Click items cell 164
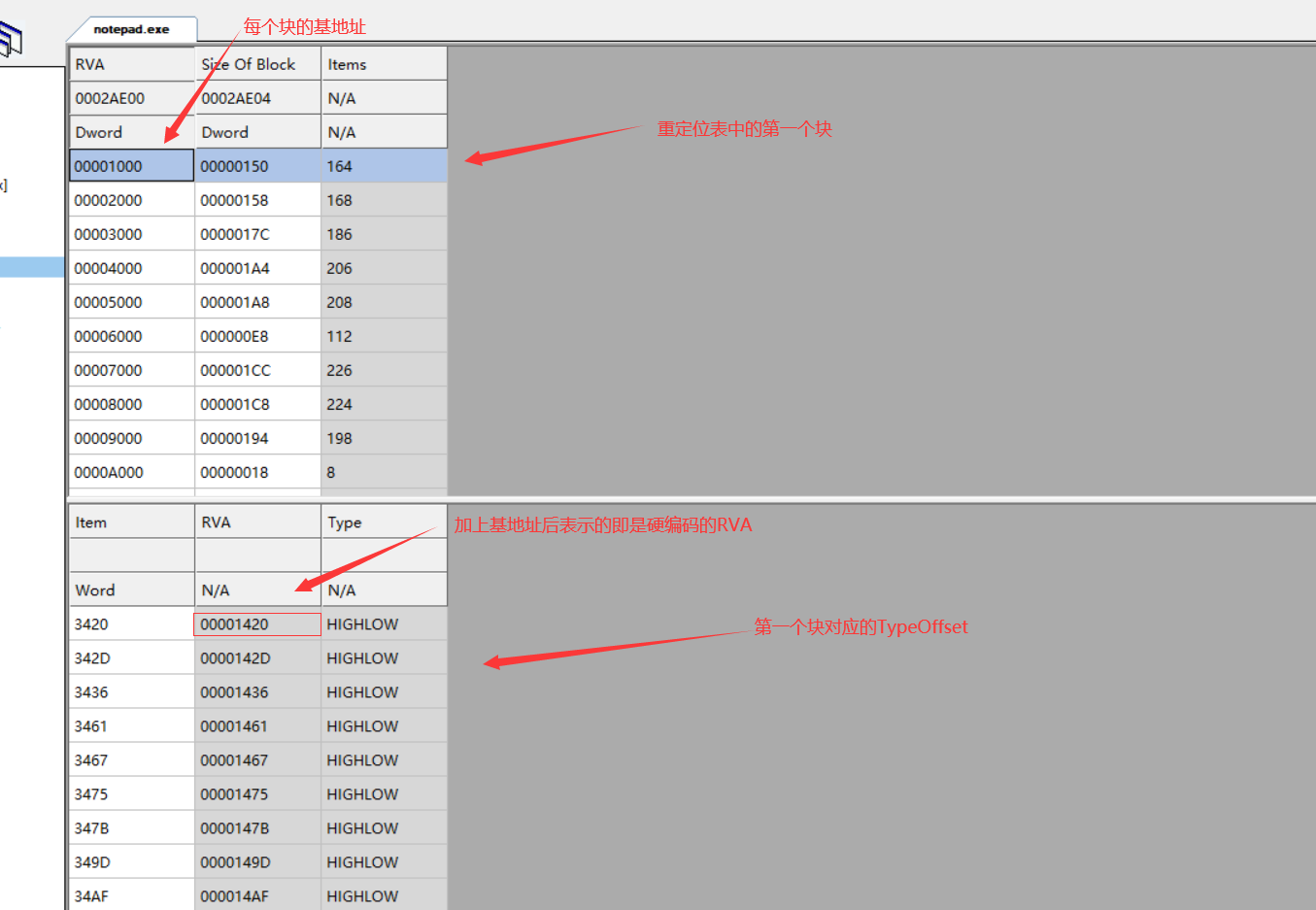 [x=385, y=166]
